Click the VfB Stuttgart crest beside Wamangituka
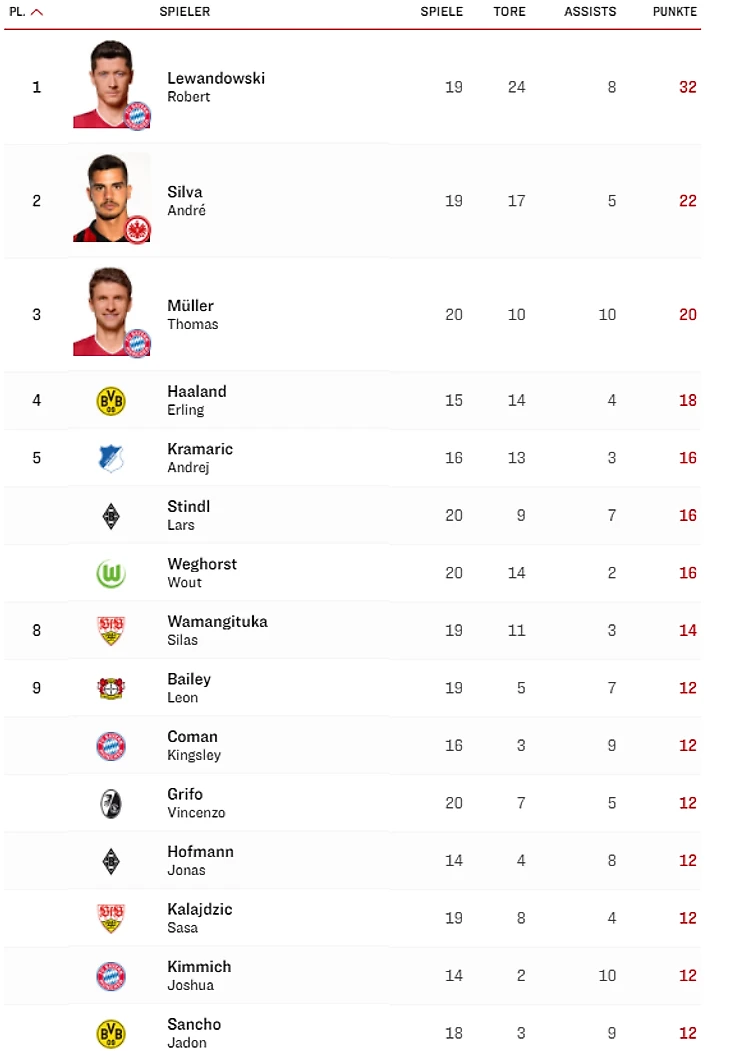Viewport: 730px width, 1051px height. [111, 631]
